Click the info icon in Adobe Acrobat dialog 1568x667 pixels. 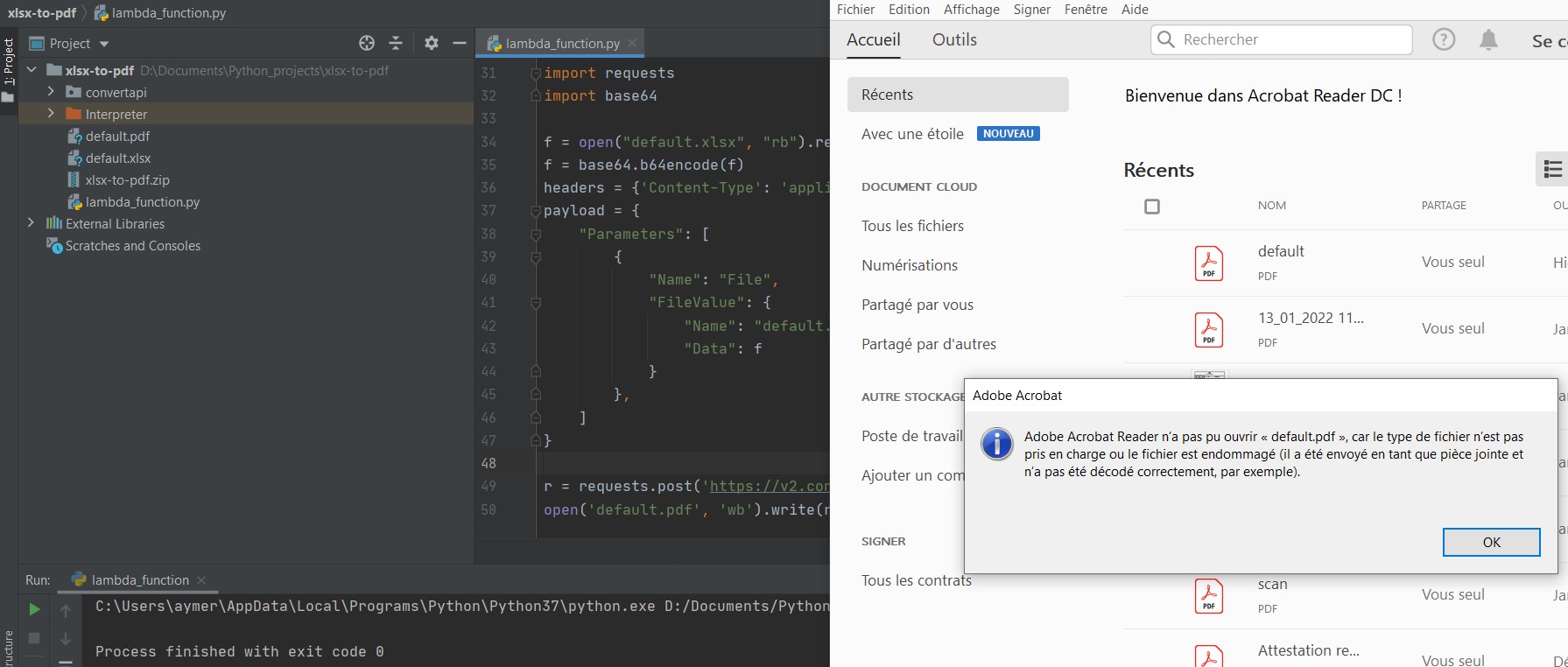(997, 444)
